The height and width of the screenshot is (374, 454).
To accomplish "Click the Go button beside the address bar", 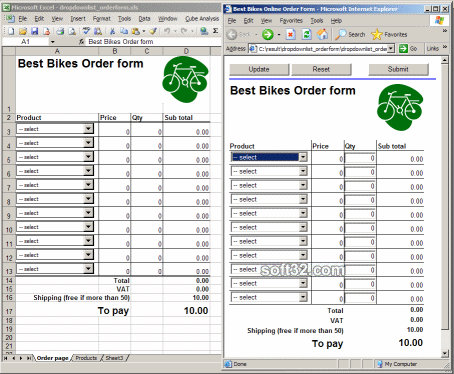I will 408,48.
